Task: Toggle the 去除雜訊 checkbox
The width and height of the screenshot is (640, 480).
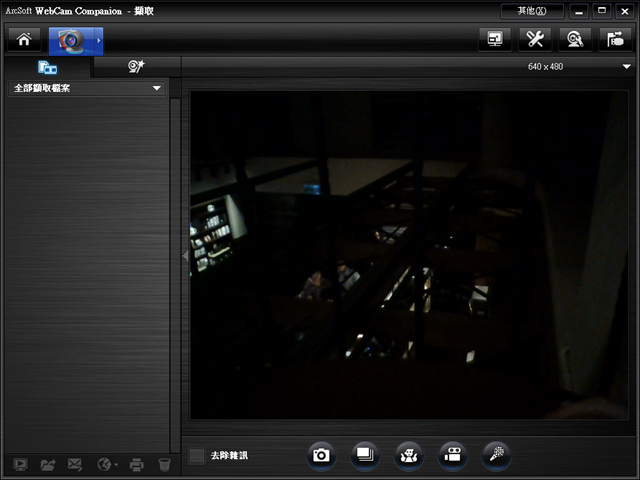Action: 197,456
